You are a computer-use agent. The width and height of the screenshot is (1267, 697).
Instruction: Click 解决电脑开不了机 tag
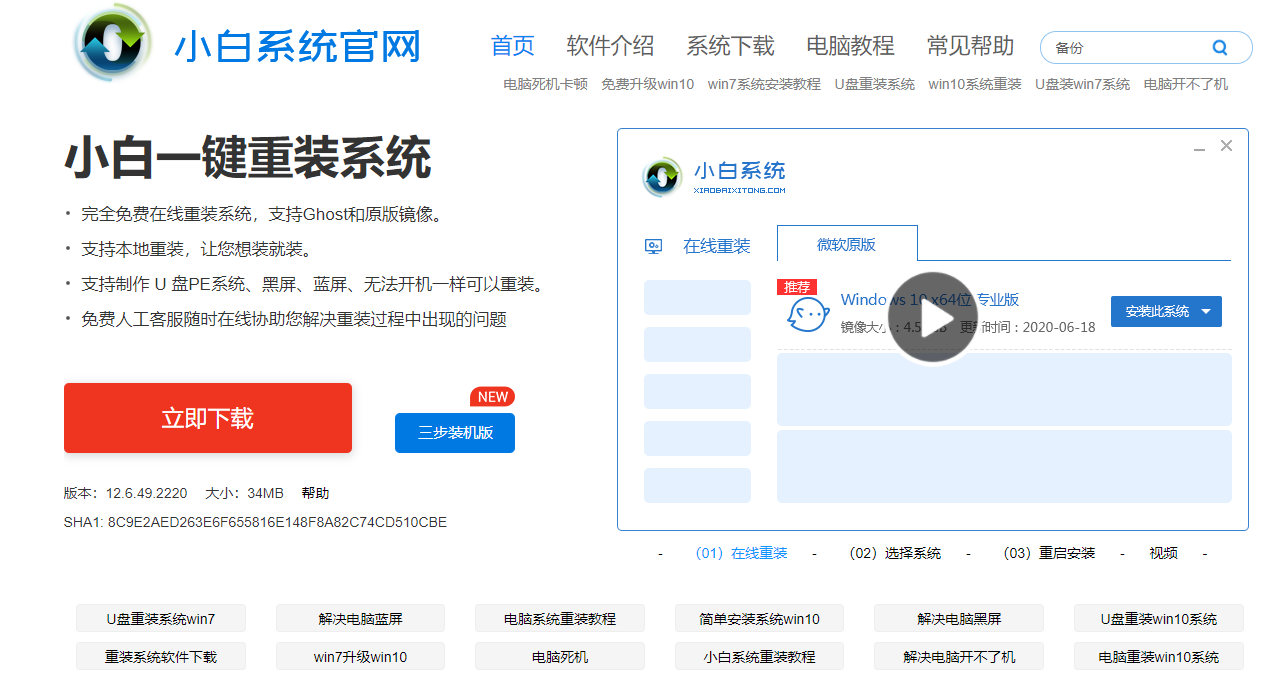point(959,656)
